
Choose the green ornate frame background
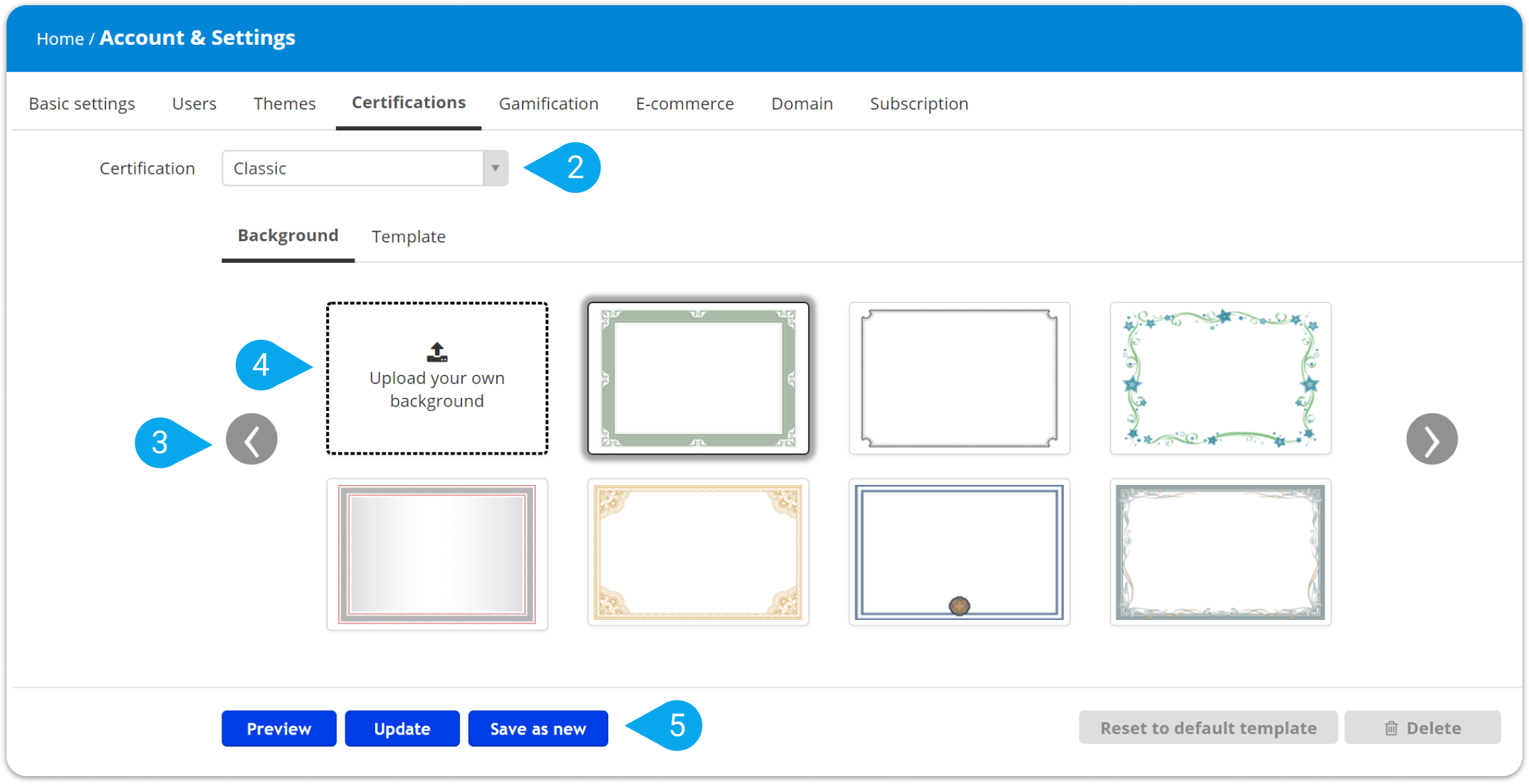pyautogui.click(x=699, y=378)
